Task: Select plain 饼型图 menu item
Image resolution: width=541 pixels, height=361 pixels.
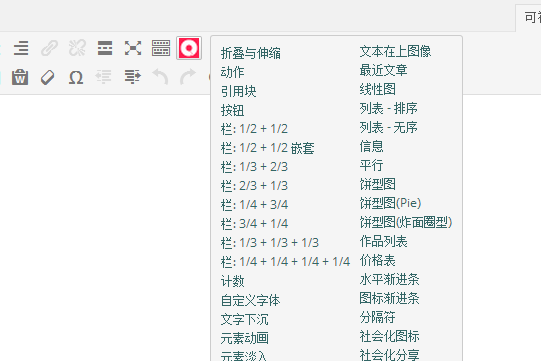Action: [x=377, y=184]
